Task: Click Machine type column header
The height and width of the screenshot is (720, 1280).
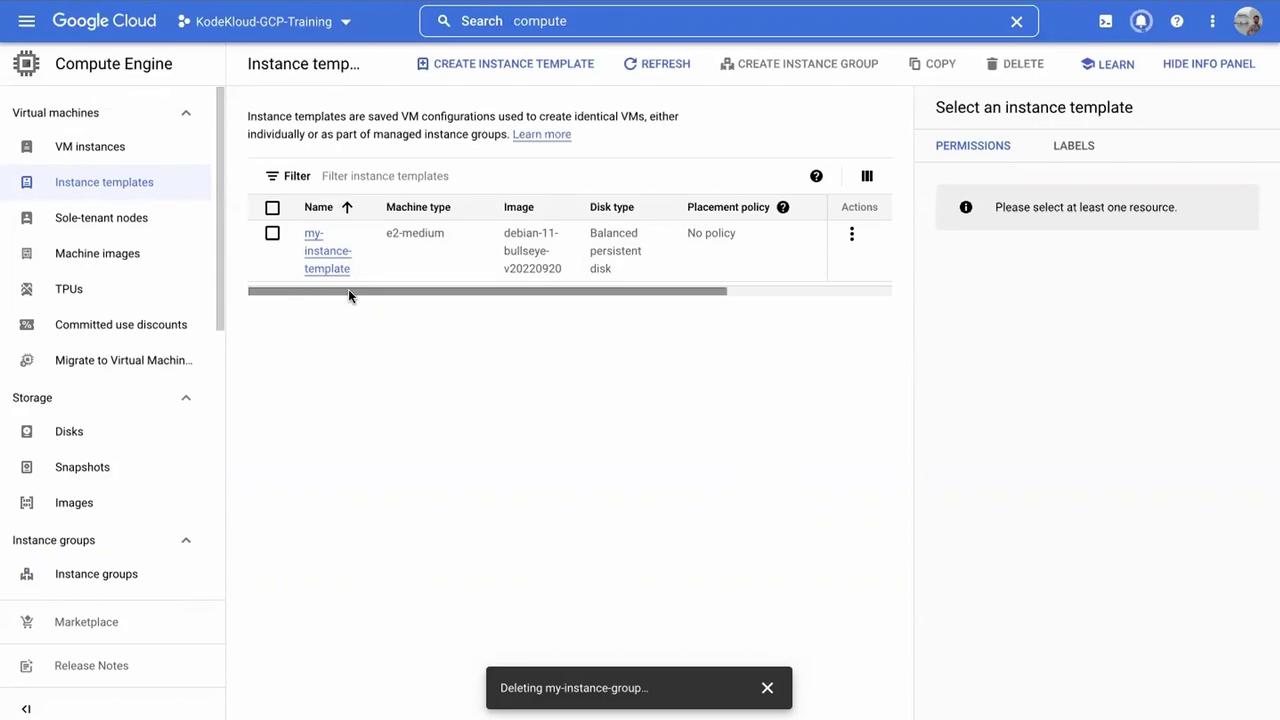Action: pos(418,207)
